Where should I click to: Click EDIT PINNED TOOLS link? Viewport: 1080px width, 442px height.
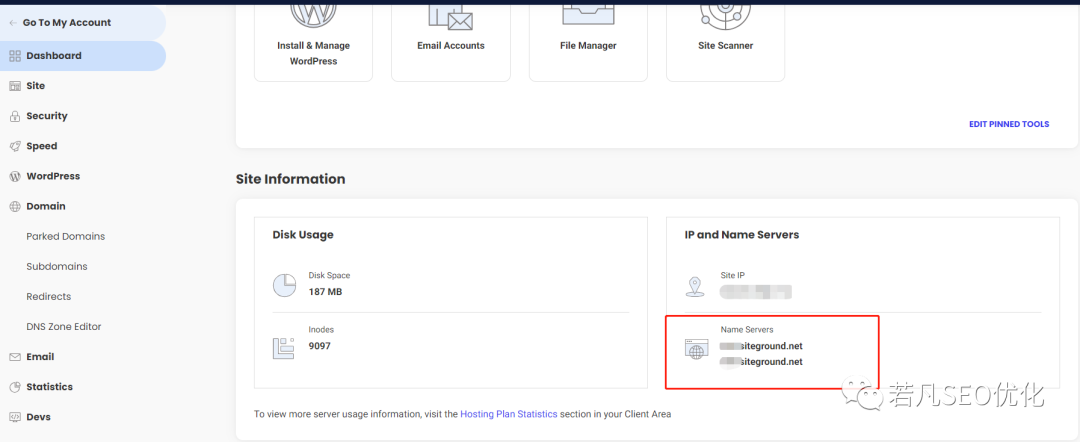(x=1009, y=125)
